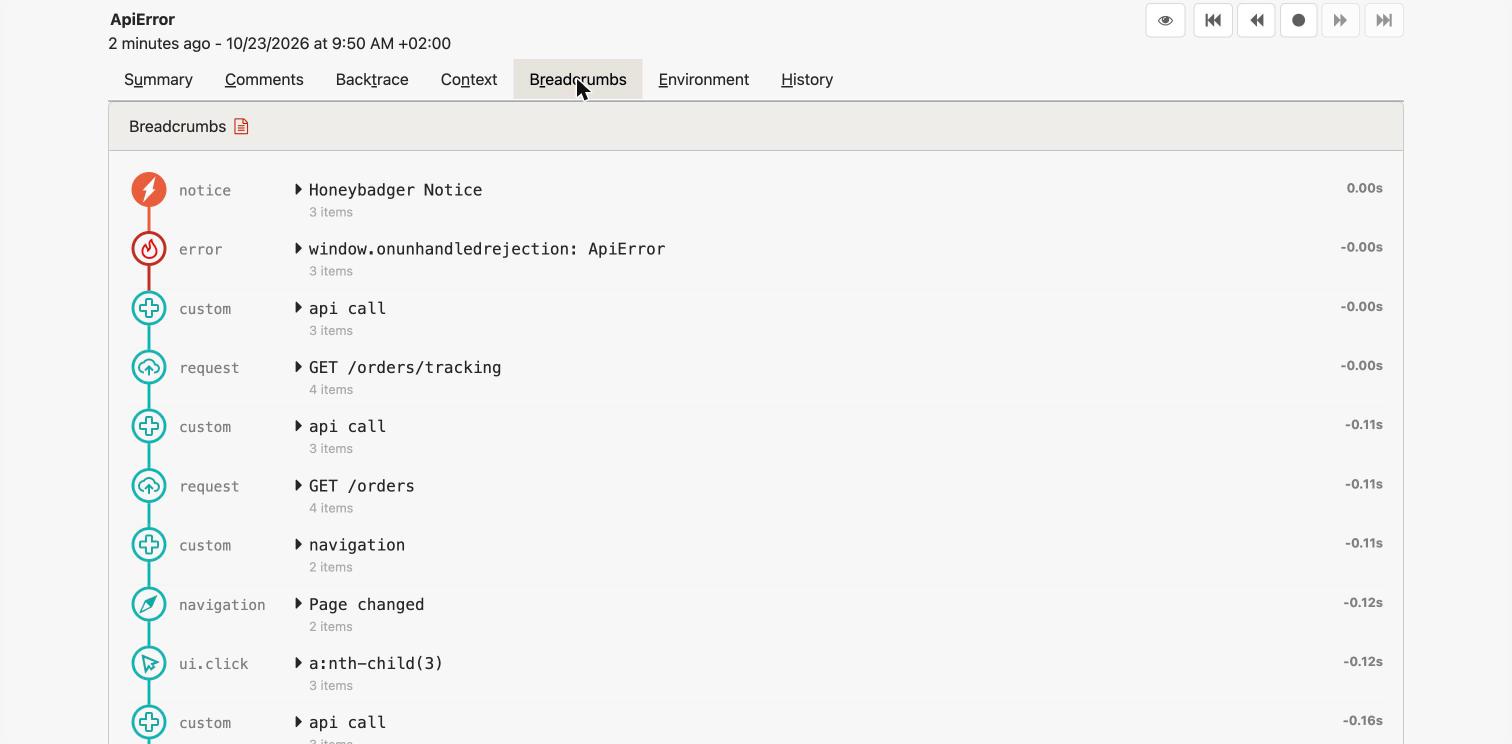Switch to the Context tab

tap(469, 79)
